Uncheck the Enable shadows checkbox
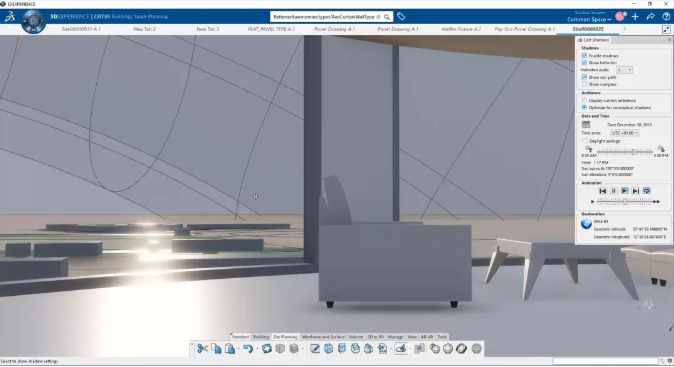This screenshot has height=367, width=674. pos(584,55)
